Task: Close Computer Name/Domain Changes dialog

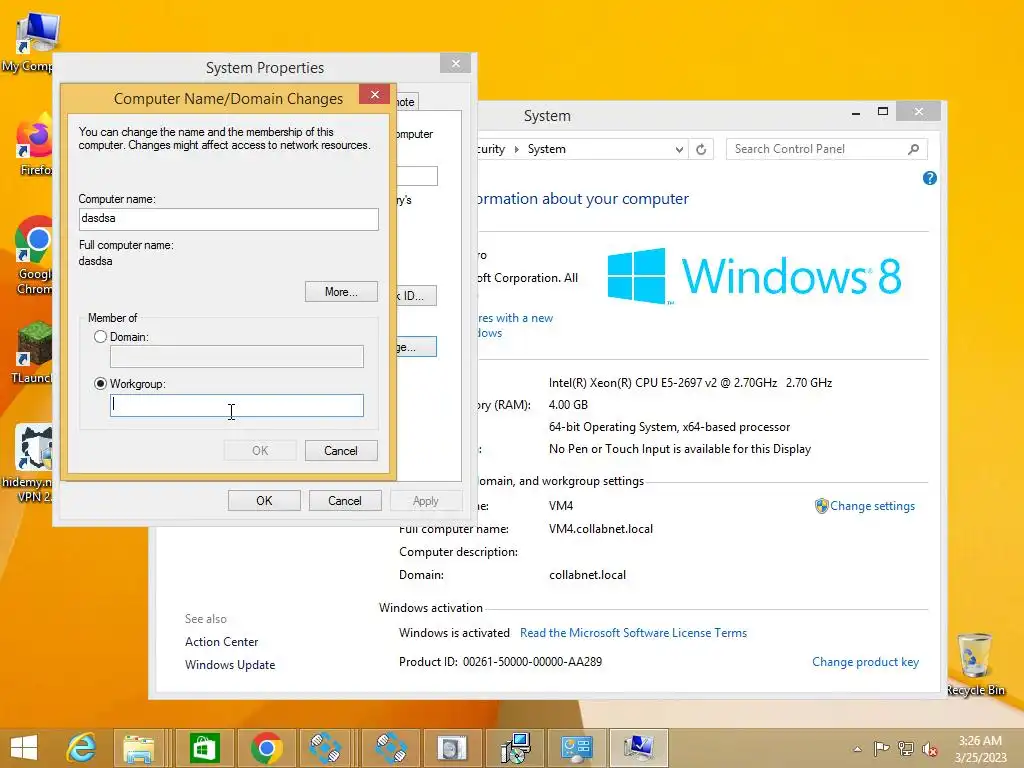Action: pyautogui.click(x=375, y=95)
